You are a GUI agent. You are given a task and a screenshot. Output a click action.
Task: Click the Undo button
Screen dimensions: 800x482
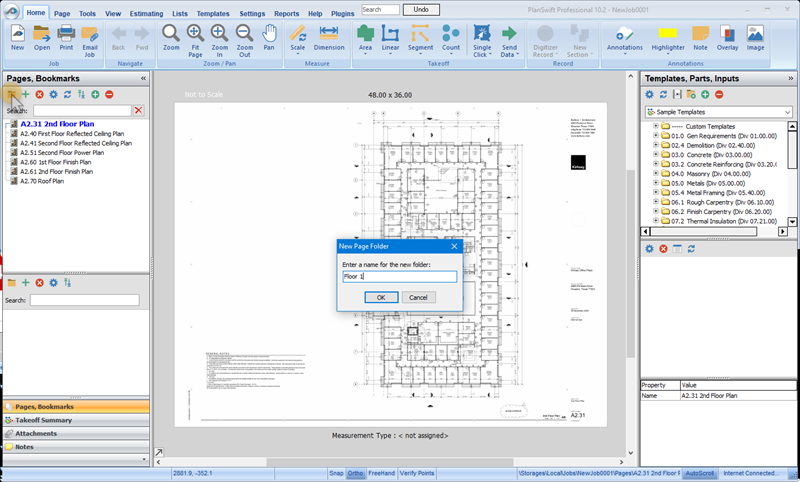421,10
